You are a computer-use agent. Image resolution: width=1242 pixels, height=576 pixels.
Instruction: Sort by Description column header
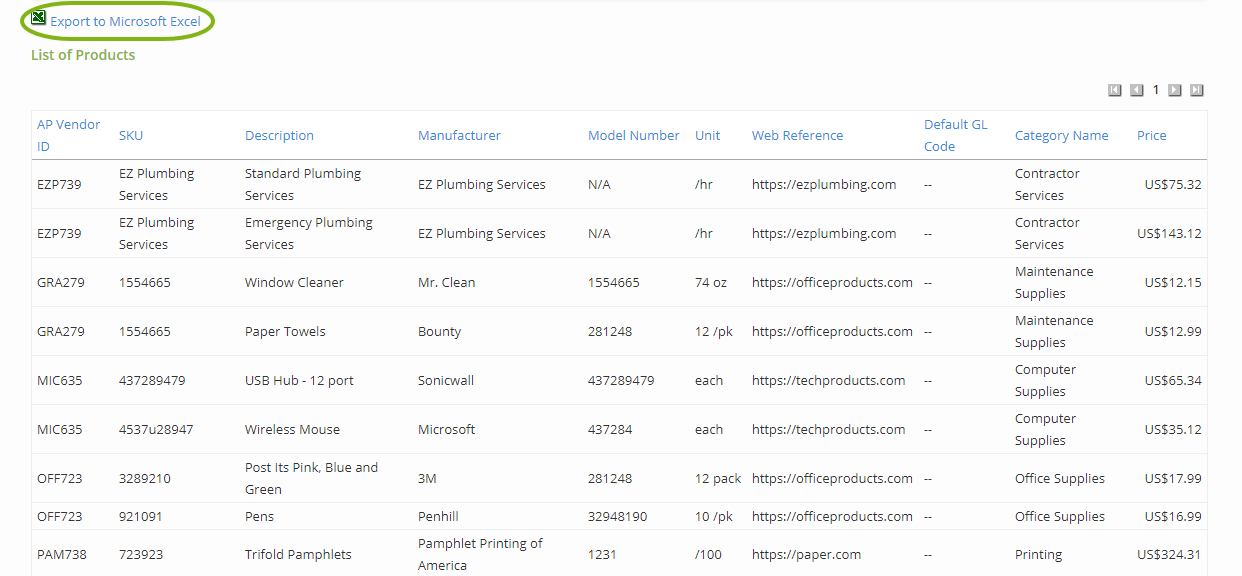point(279,135)
